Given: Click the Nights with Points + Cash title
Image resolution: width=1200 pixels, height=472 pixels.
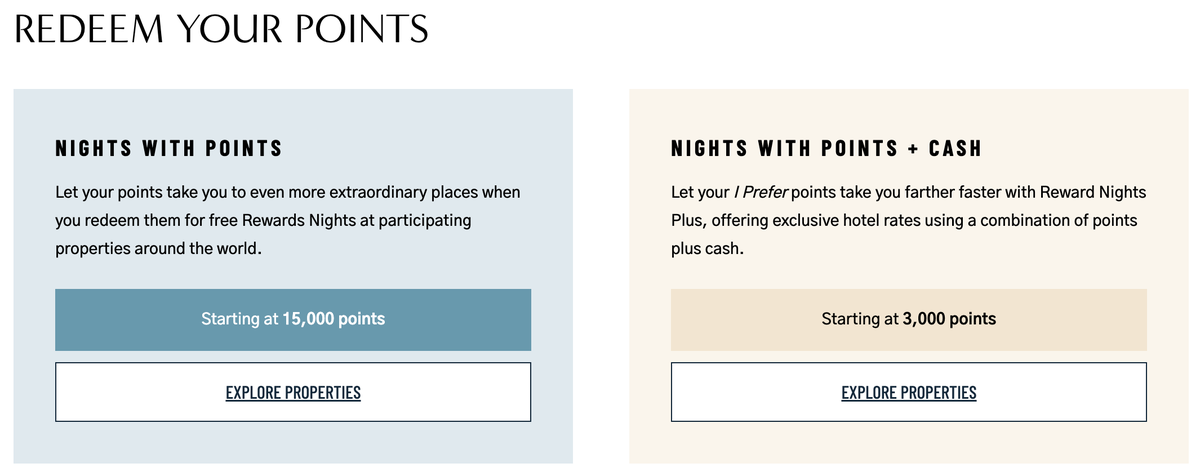Looking at the screenshot, I should [x=826, y=149].
